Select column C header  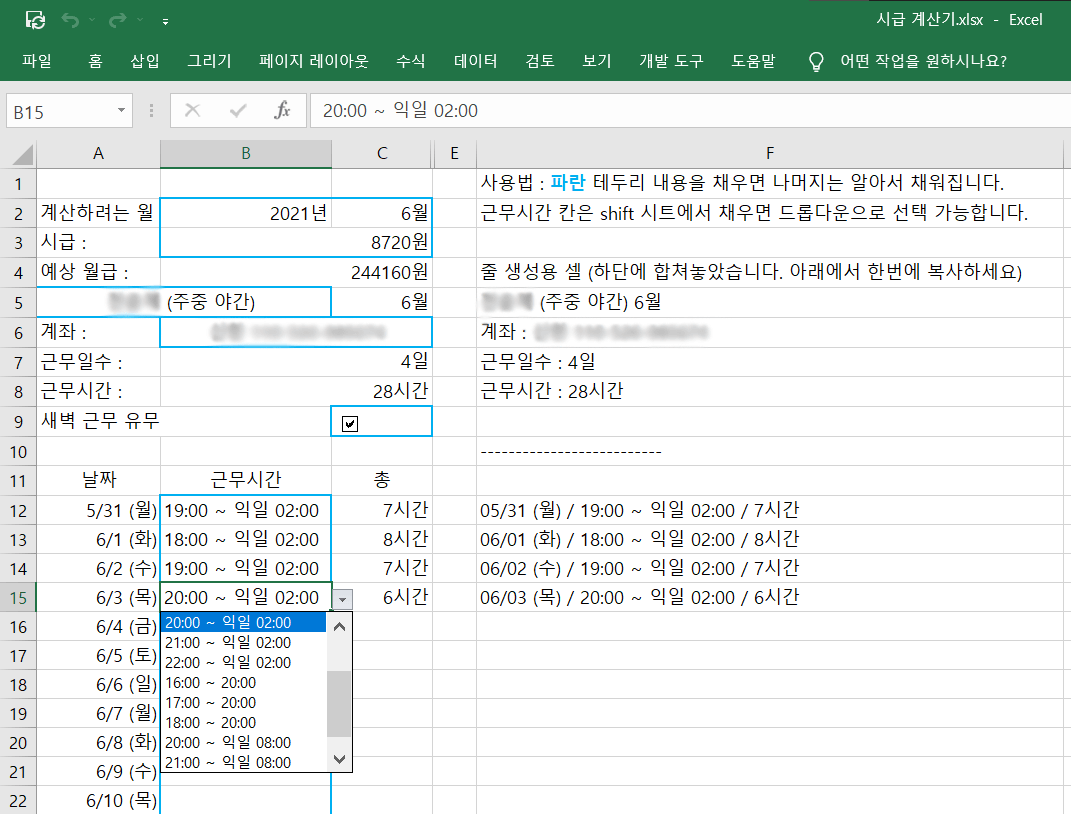[382, 154]
